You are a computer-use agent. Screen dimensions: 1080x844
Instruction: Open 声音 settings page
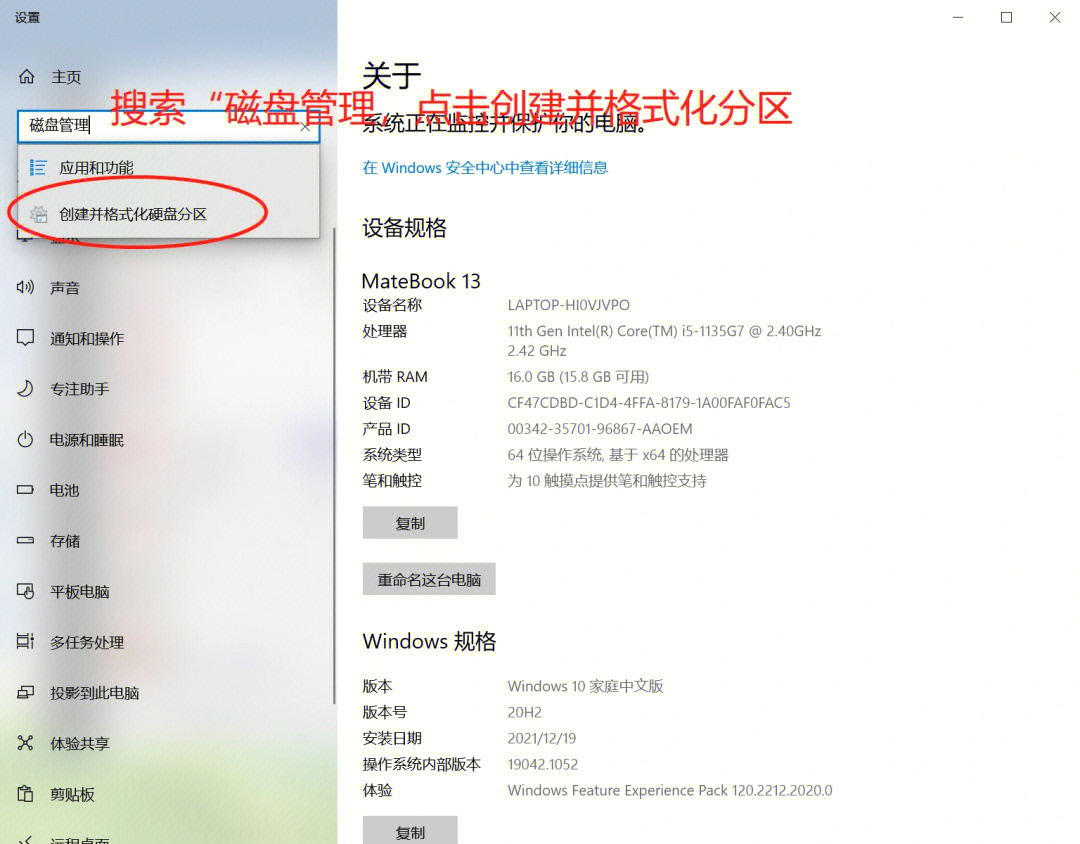point(65,288)
